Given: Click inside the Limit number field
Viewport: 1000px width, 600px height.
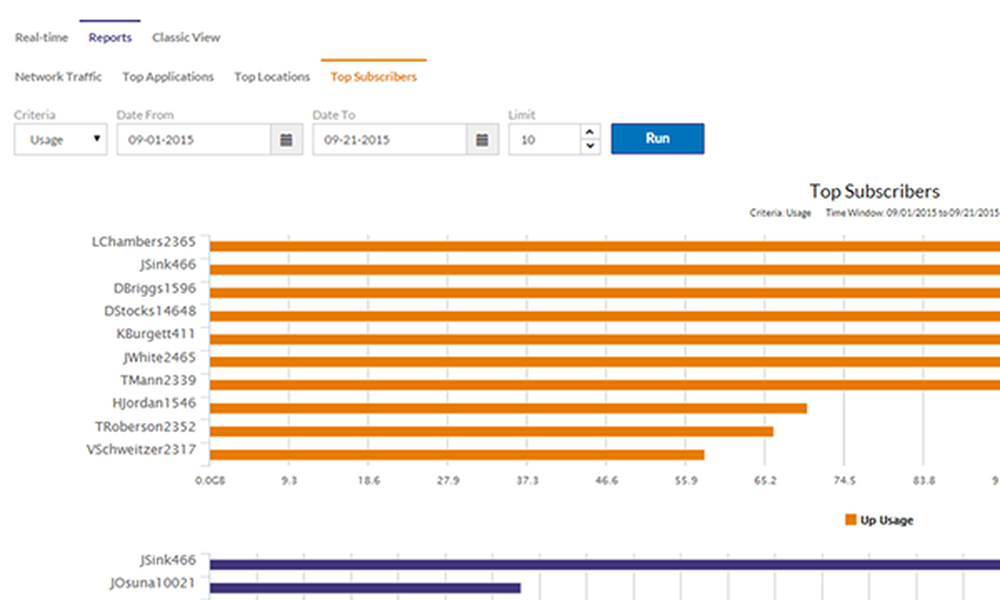Looking at the screenshot, I should tap(545, 139).
